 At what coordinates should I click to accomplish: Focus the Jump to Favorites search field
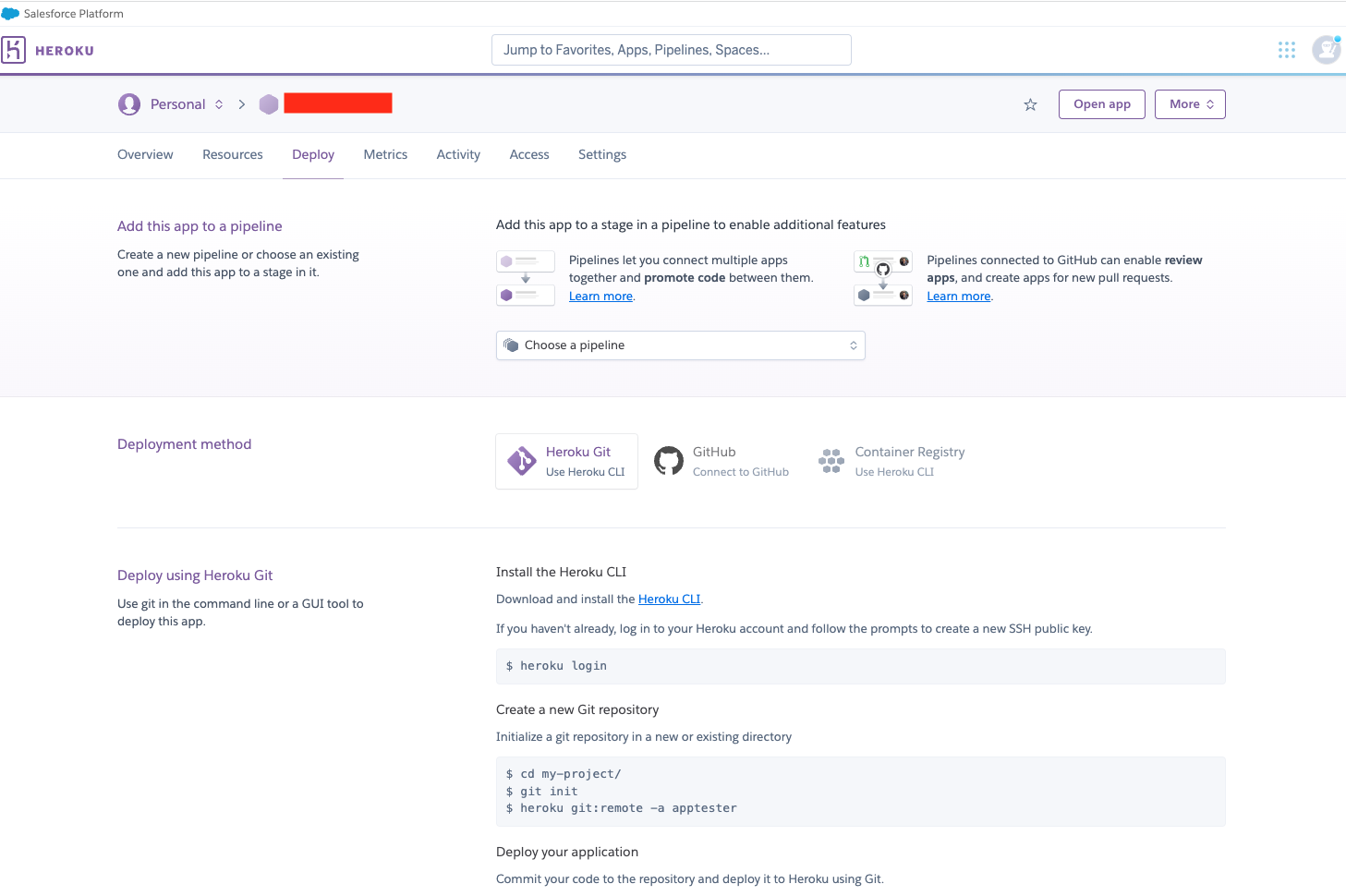point(671,50)
